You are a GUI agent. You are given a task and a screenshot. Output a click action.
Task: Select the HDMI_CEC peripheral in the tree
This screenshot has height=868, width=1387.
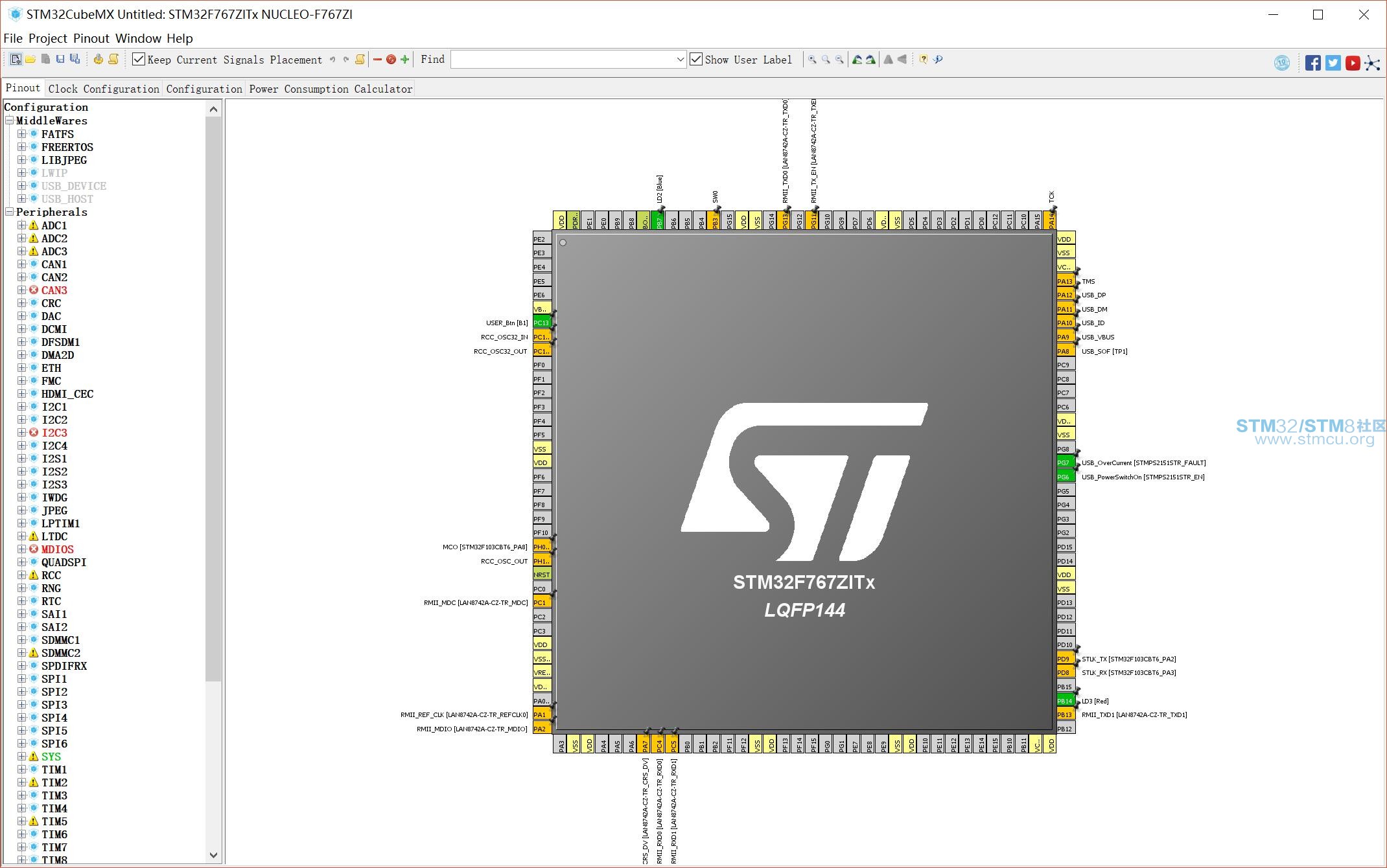(x=67, y=394)
